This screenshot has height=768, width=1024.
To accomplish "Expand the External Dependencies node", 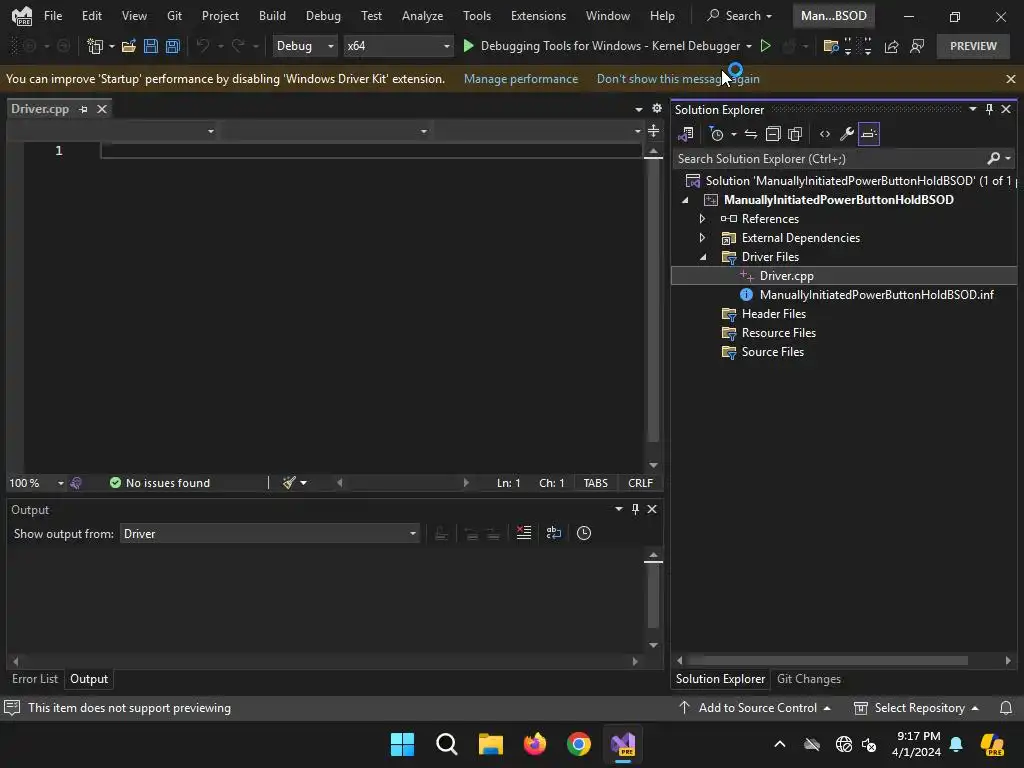I will tap(702, 238).
